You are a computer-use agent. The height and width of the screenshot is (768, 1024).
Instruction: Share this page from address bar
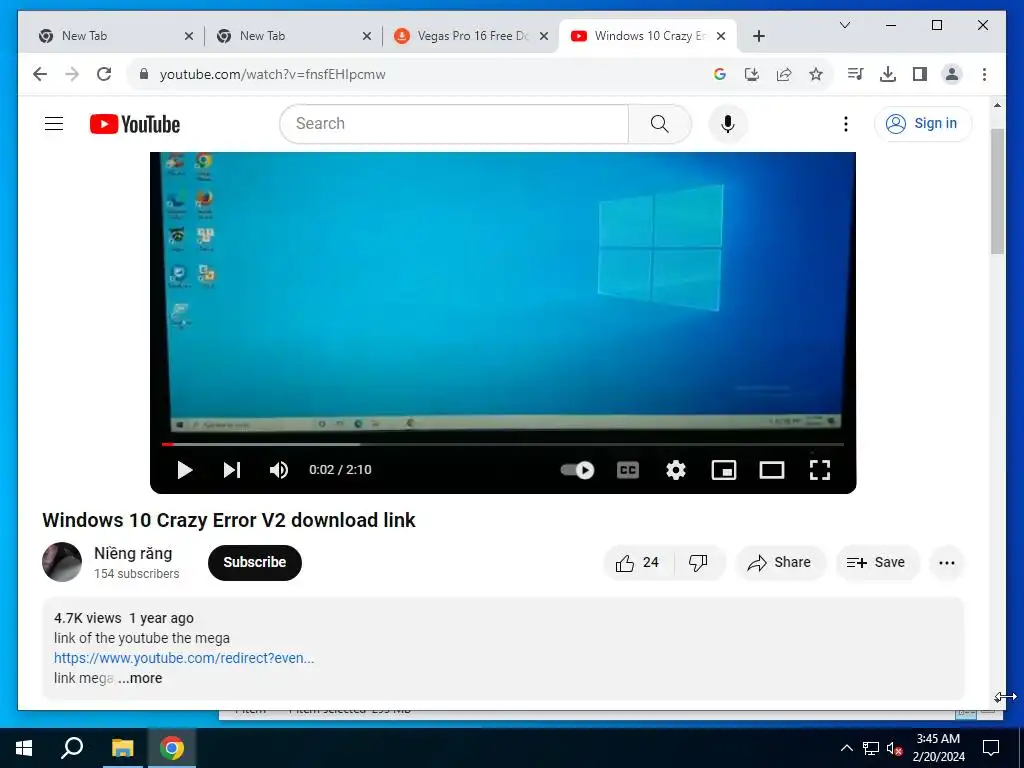pyautogui.click(x=784, y=74)
